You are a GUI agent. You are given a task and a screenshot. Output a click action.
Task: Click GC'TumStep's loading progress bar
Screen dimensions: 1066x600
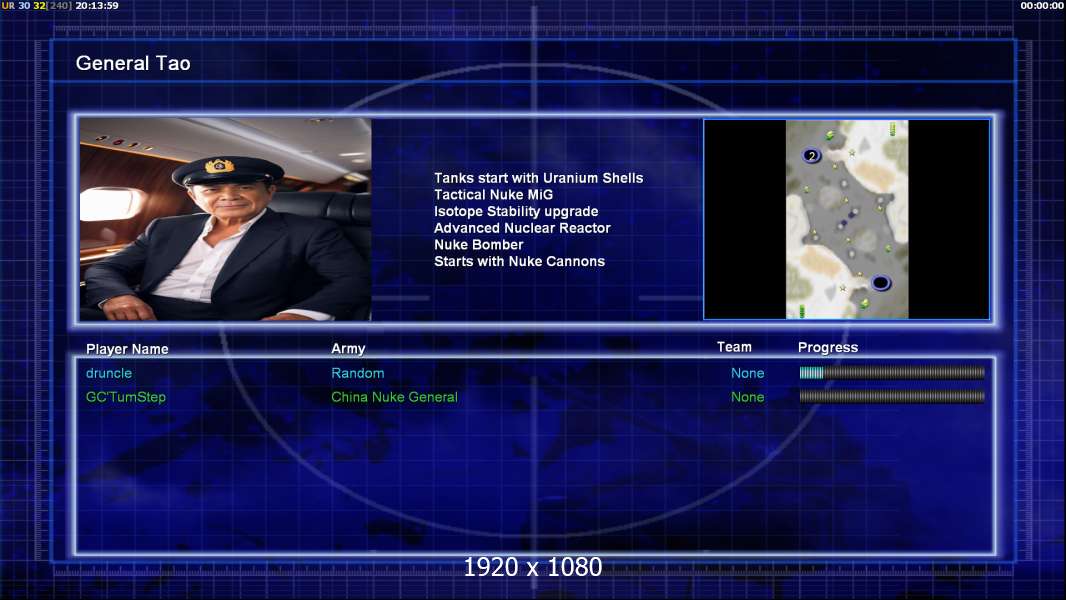click(x=892, y=396)
